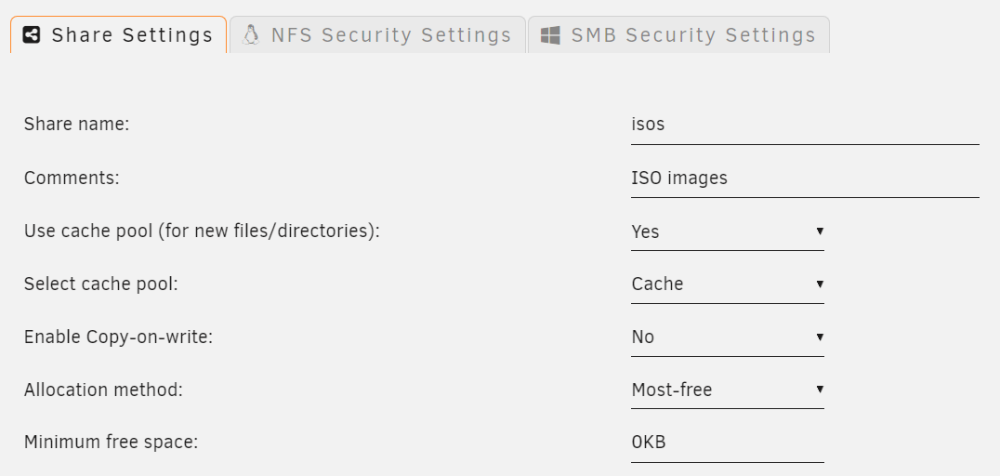
Task: Switch to the NFS Security Settings tab
Action: tap(378, 34)
